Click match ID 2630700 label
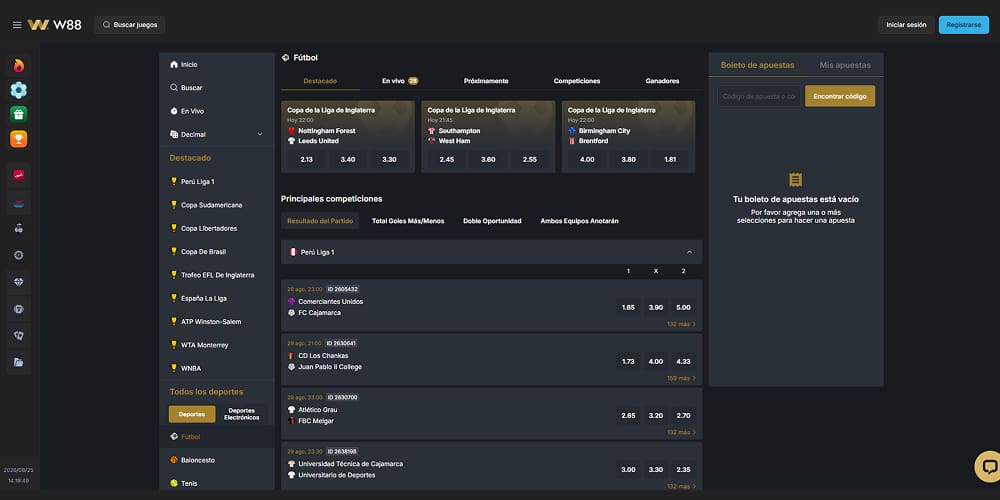The image size is (1000, 500). pos(342,397)
